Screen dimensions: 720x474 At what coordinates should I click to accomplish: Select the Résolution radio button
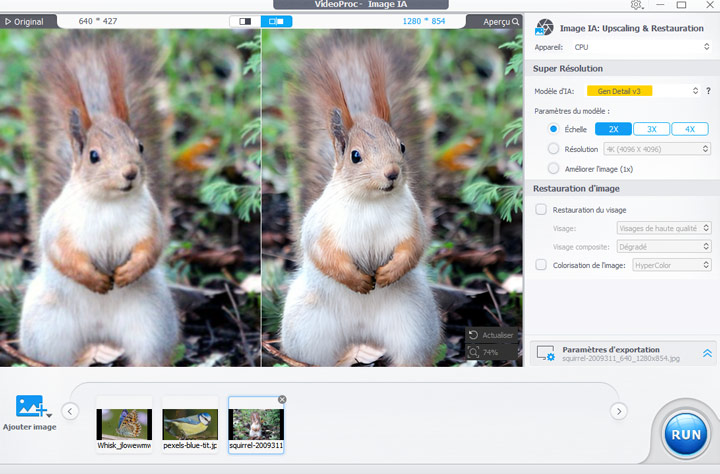pos(553,149)
